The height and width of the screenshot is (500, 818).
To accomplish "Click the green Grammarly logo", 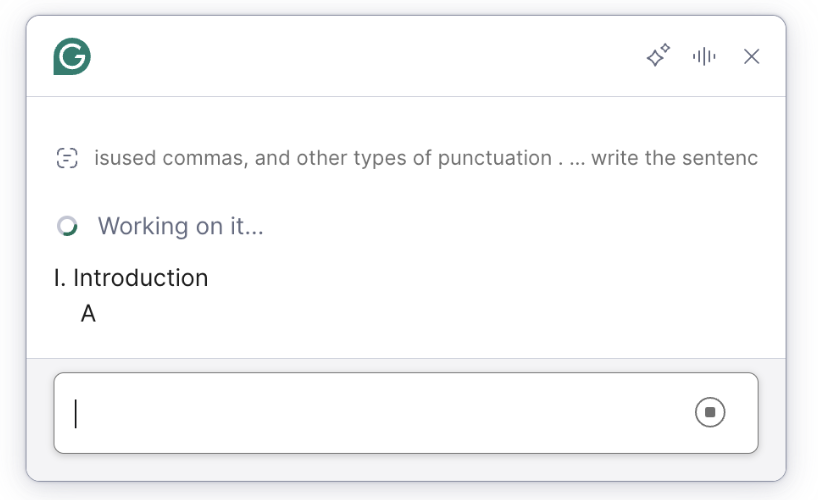I will click(72, 57).
